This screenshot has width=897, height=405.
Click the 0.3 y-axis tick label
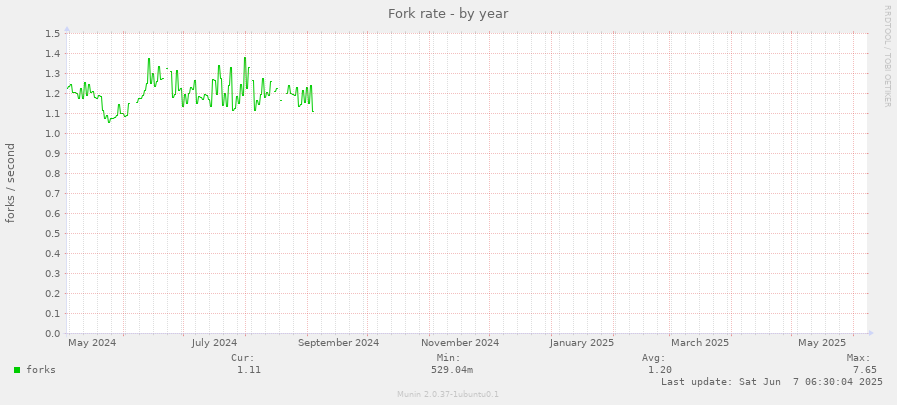(x=53, y=273)
